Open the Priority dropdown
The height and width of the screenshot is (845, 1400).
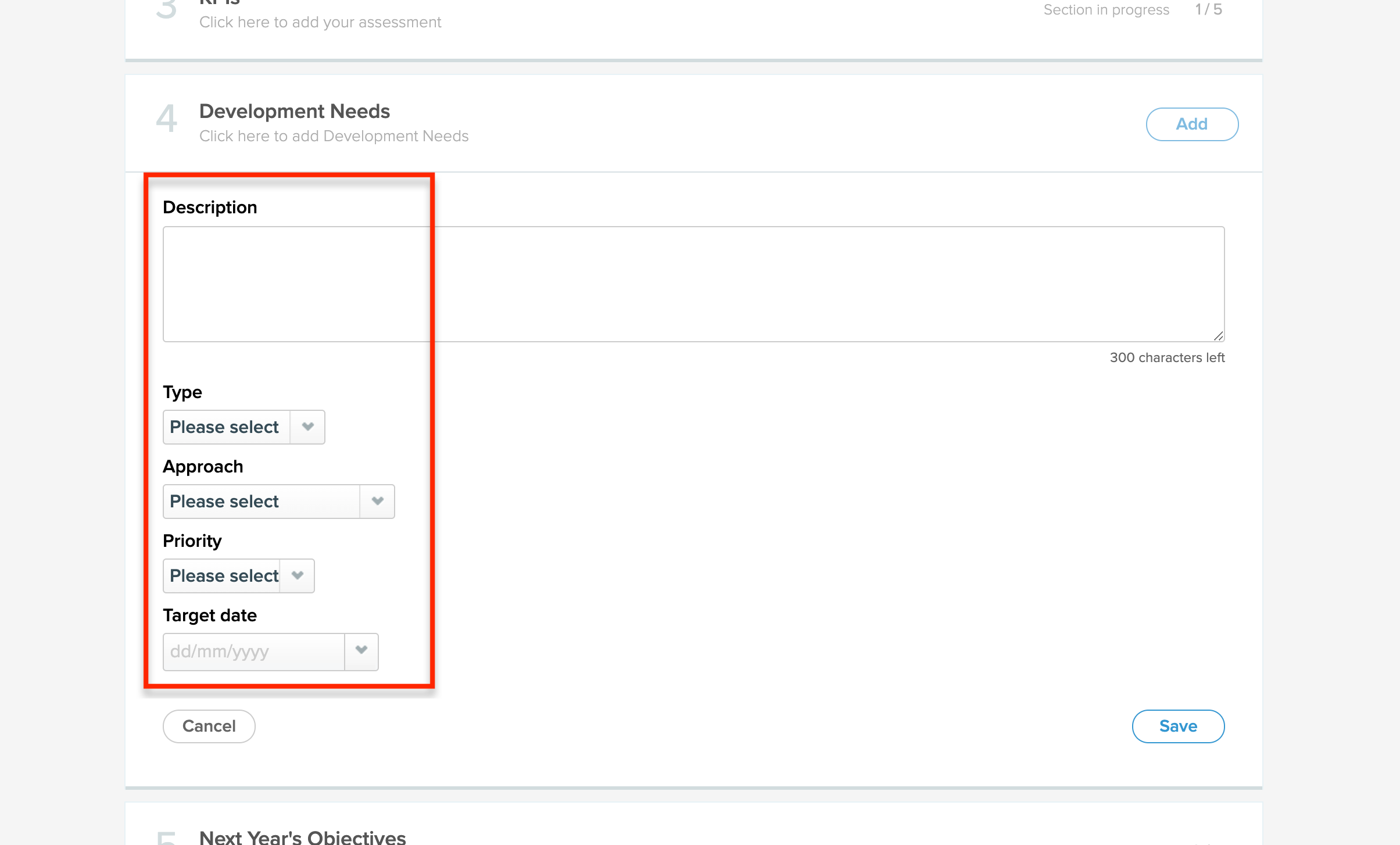[239, 576]
